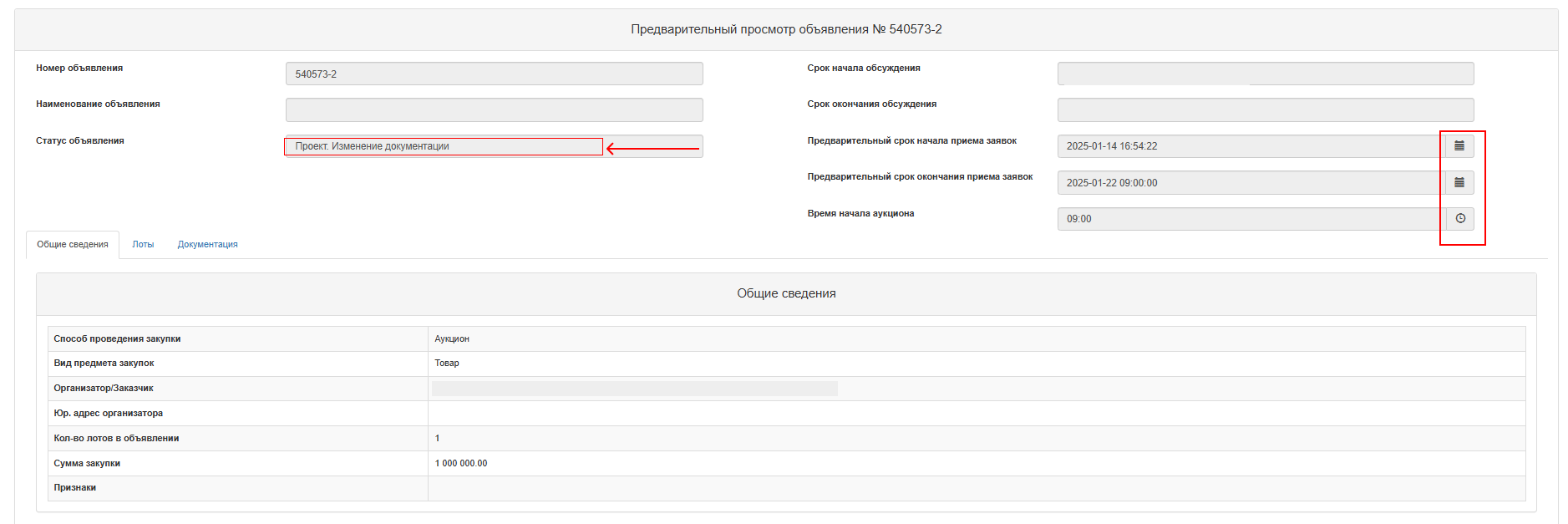
Task: Click the auction time field 09:00
Action: (x=1251, y=219)
